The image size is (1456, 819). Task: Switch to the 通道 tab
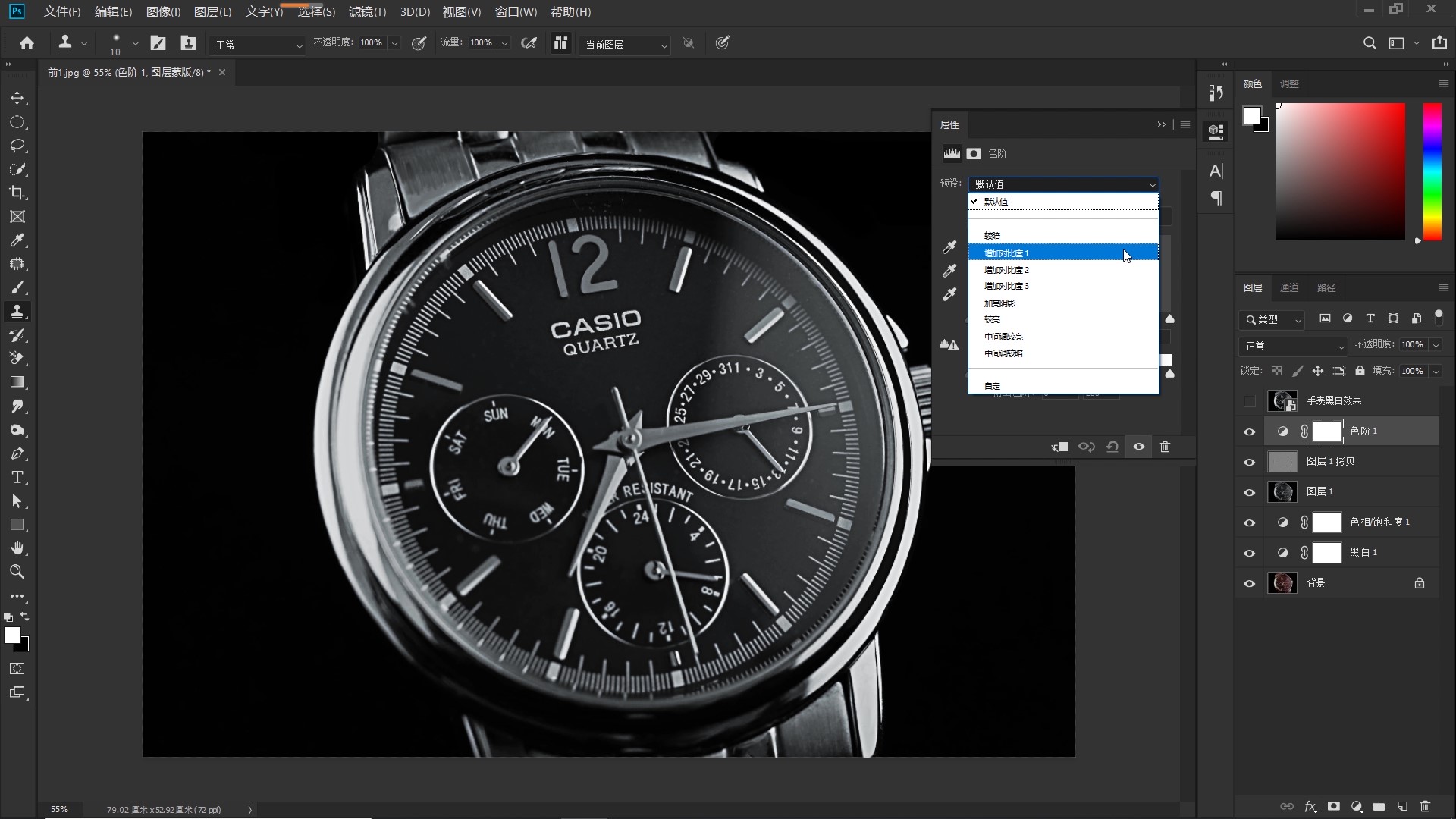[x=1288, y=288]
